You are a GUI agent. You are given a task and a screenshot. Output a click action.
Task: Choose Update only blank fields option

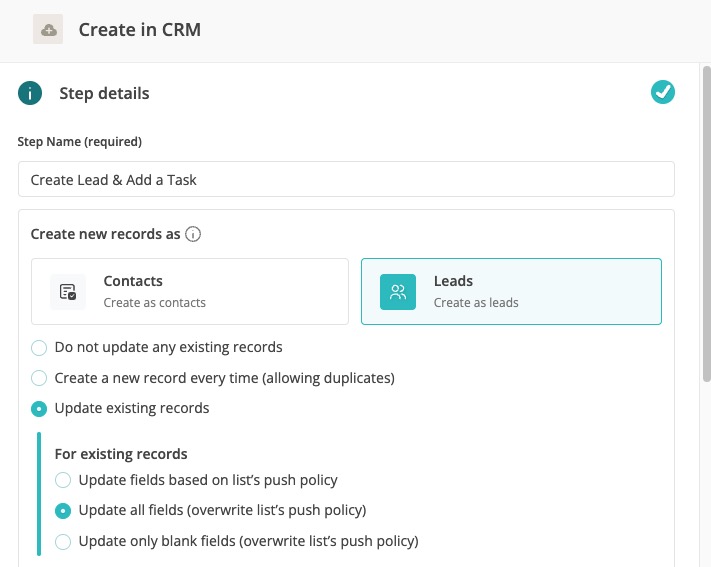(63, 541)
